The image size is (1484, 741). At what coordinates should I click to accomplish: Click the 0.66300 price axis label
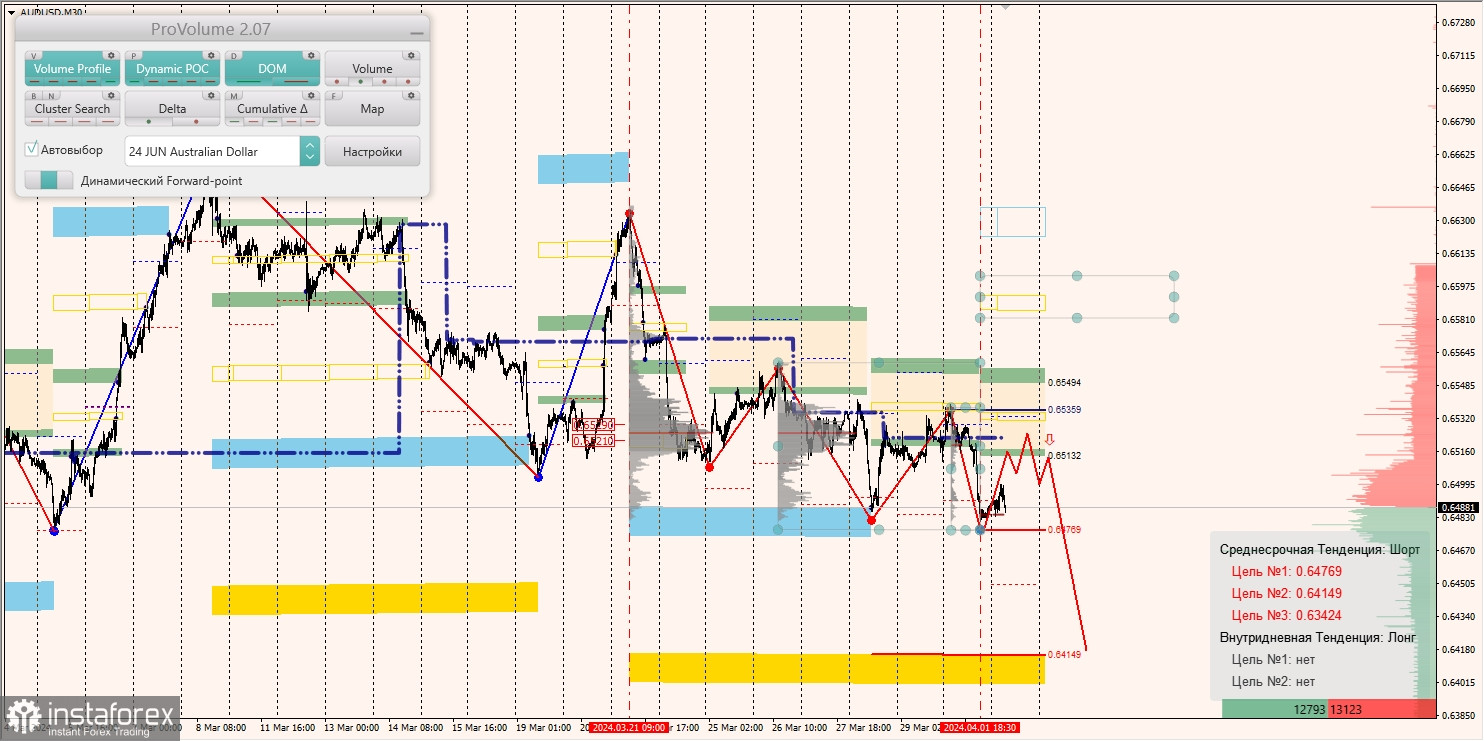tap(1460, 220)
